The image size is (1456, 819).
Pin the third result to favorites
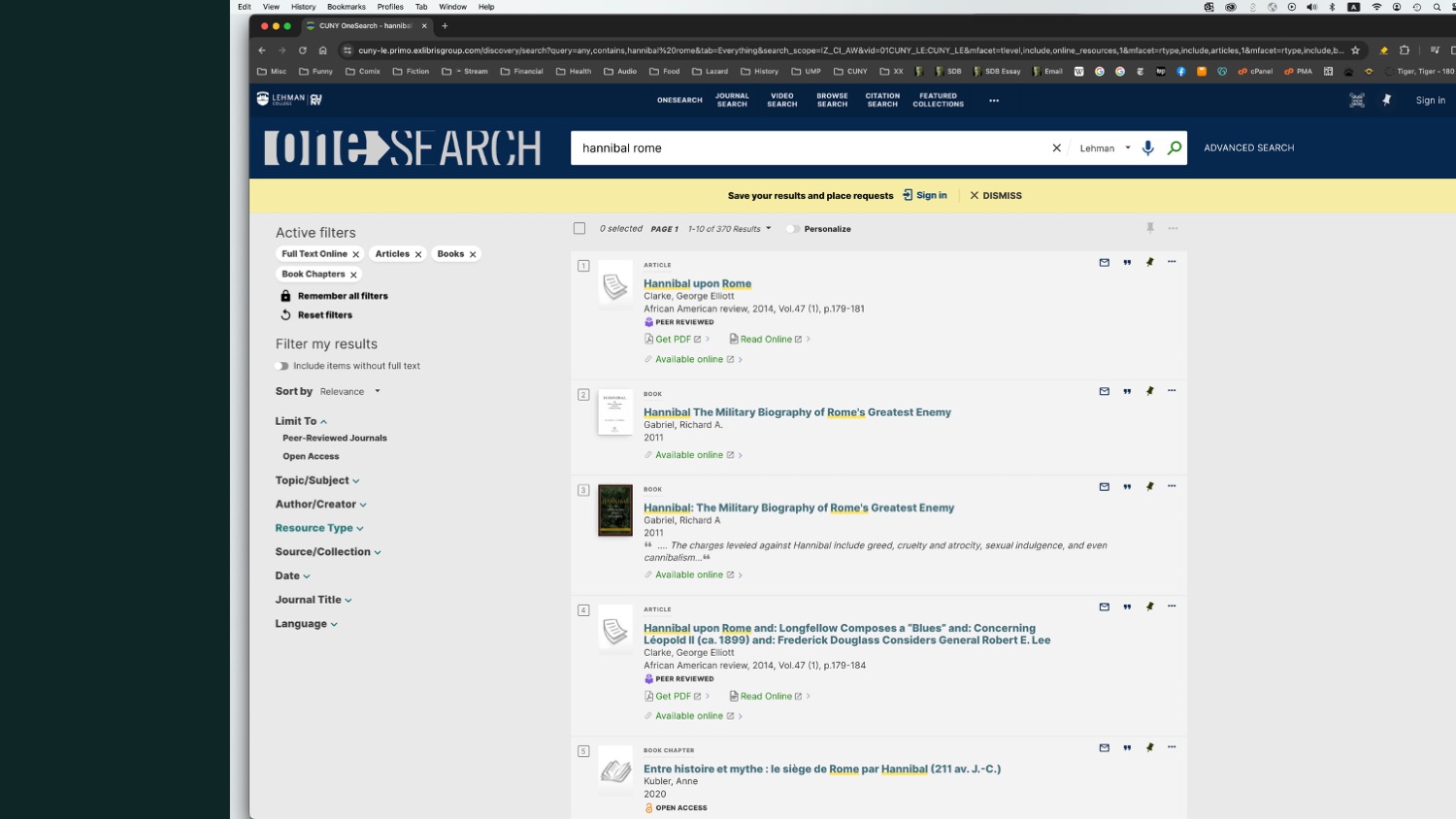tap(1150, 487)
